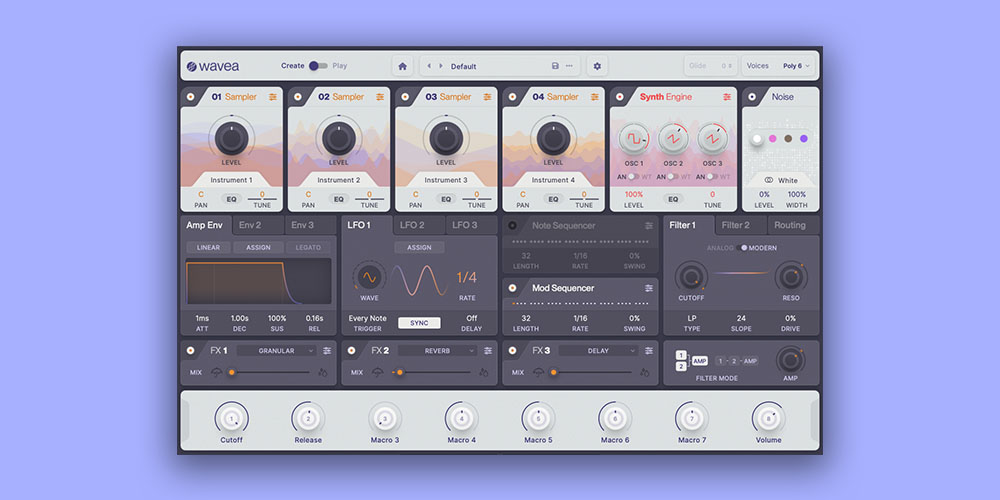Save the Default preset

click(x=555, y=66)
